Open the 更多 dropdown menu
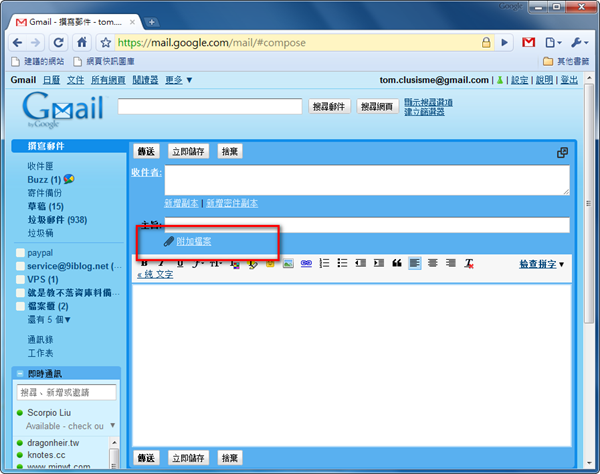Image resolution: width=600 pixels, height=474 pixels. 178,80
